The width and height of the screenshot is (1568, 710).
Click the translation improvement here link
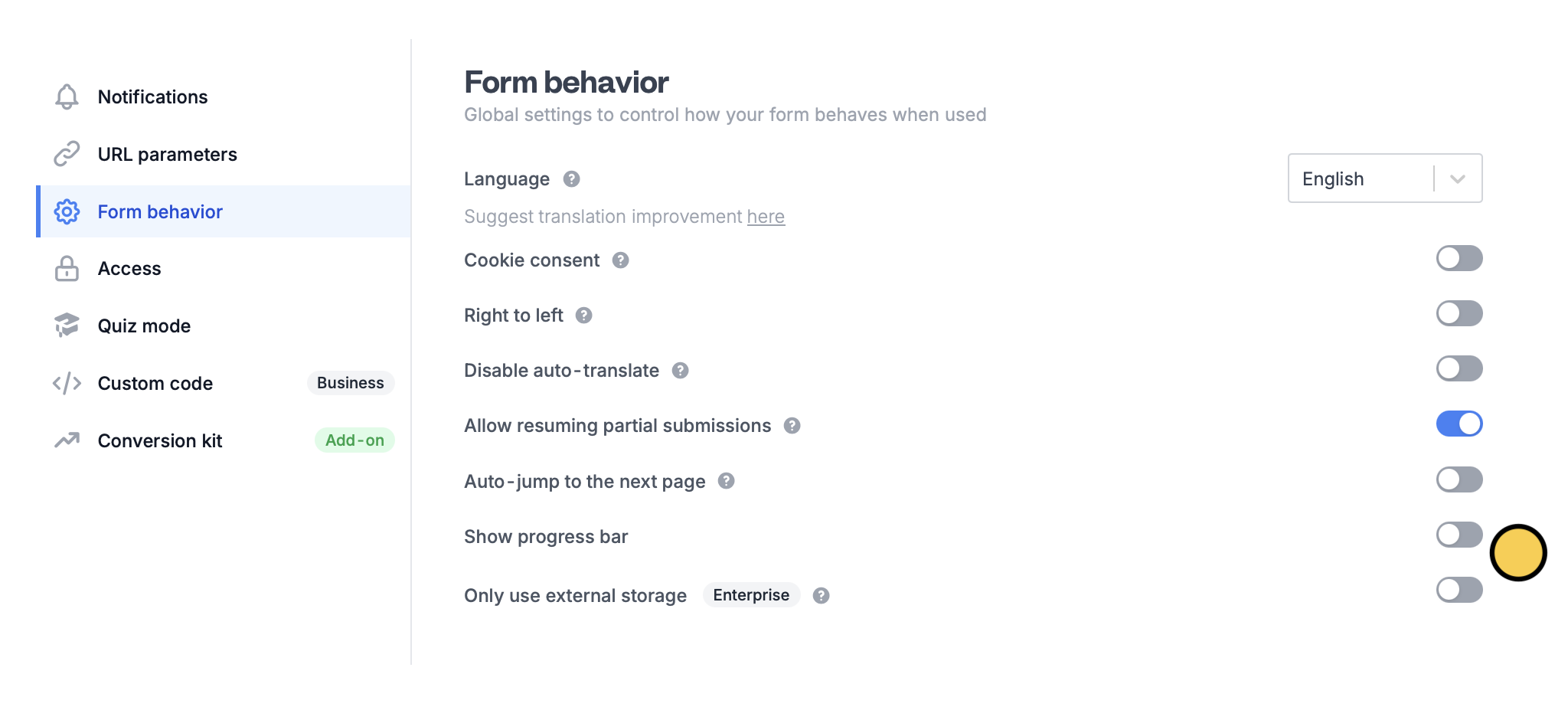(x=766, y=216)
